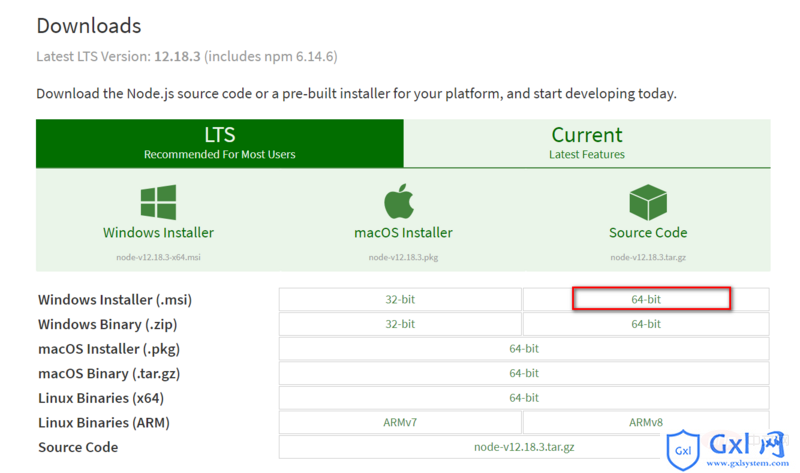Click the Download the Node.js source code paragraph
The width and height of the screenshot is (800, 473).
[x=356, y=94]
